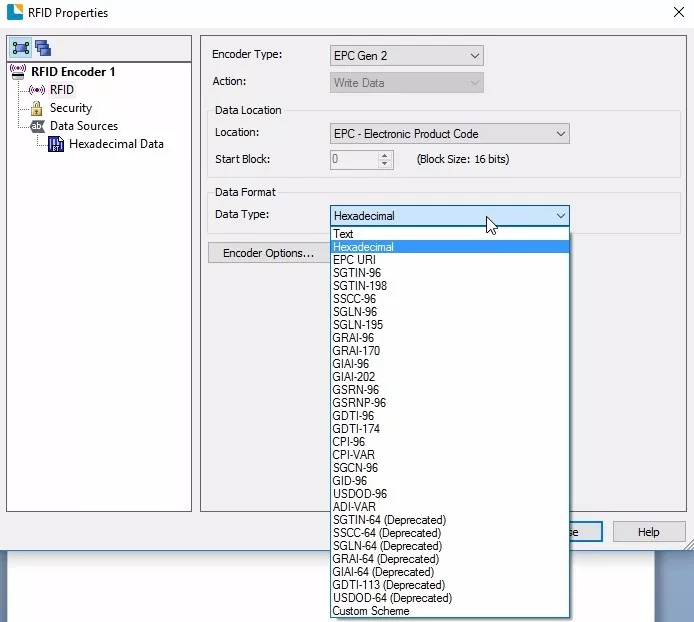
Task: Open the Location dropdown for EPC
Action: click(x=449, y=133)
